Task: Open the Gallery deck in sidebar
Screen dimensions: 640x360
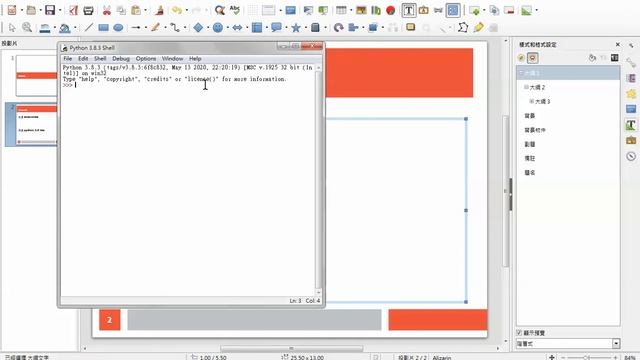Action: tap(631, 140)
